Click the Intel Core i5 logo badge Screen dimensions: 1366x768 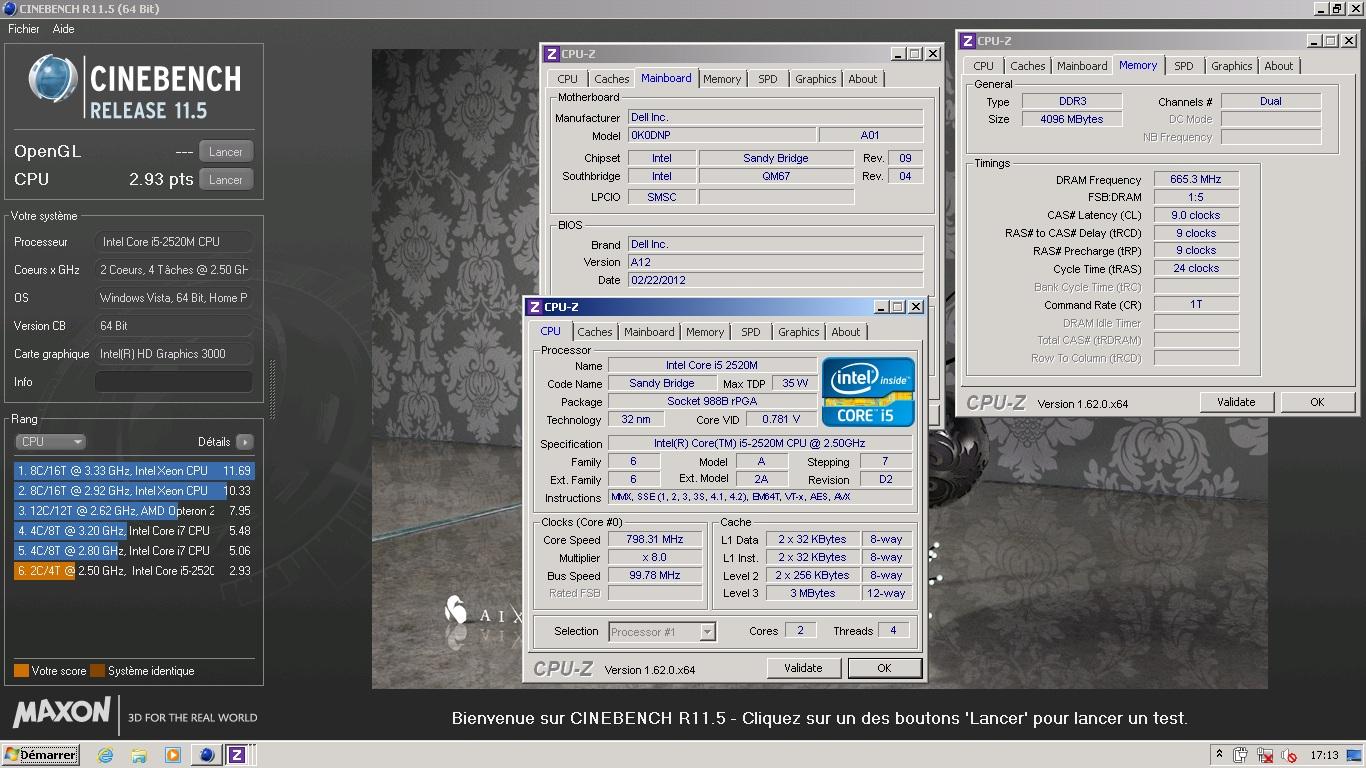[868, 391]
